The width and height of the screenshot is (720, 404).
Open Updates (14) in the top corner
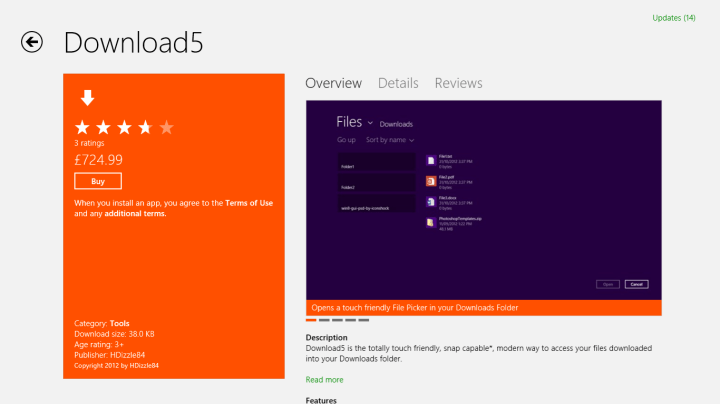[673, 18]
